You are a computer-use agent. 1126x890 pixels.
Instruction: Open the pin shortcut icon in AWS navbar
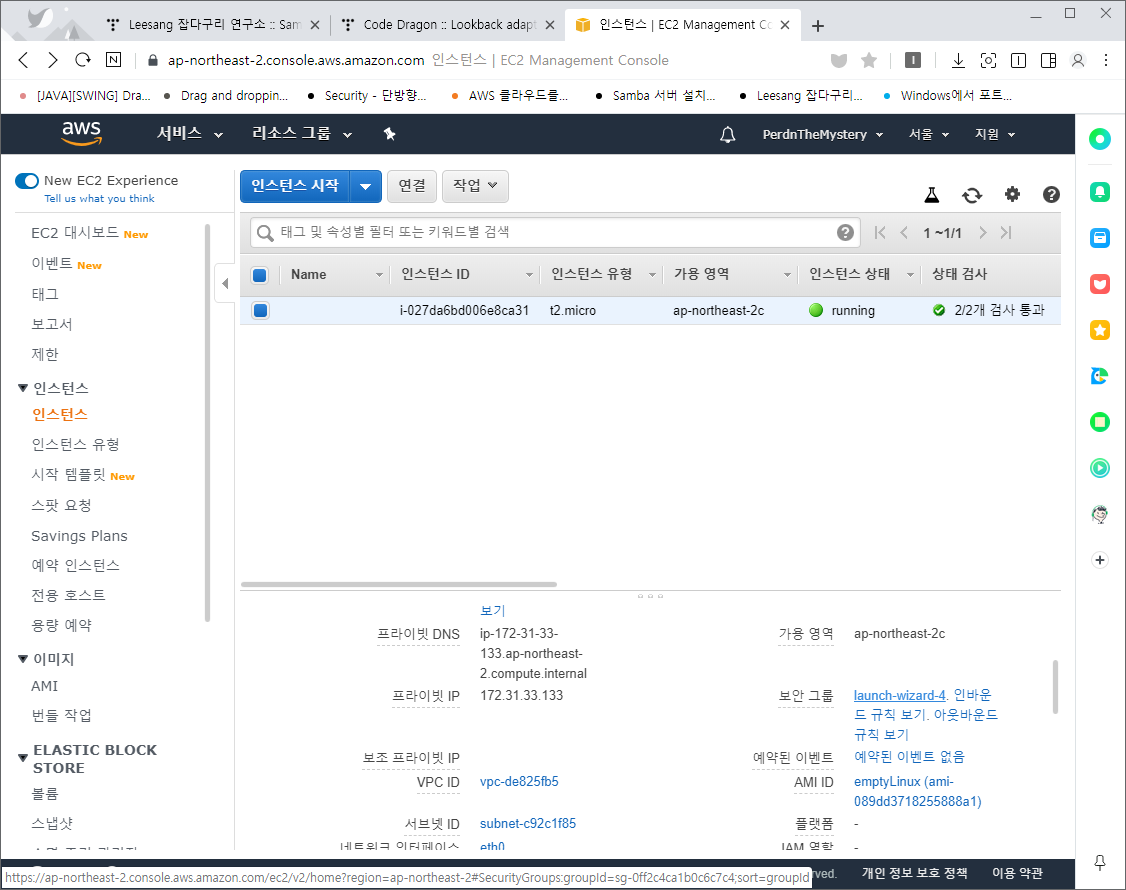(x=389, y=134)
